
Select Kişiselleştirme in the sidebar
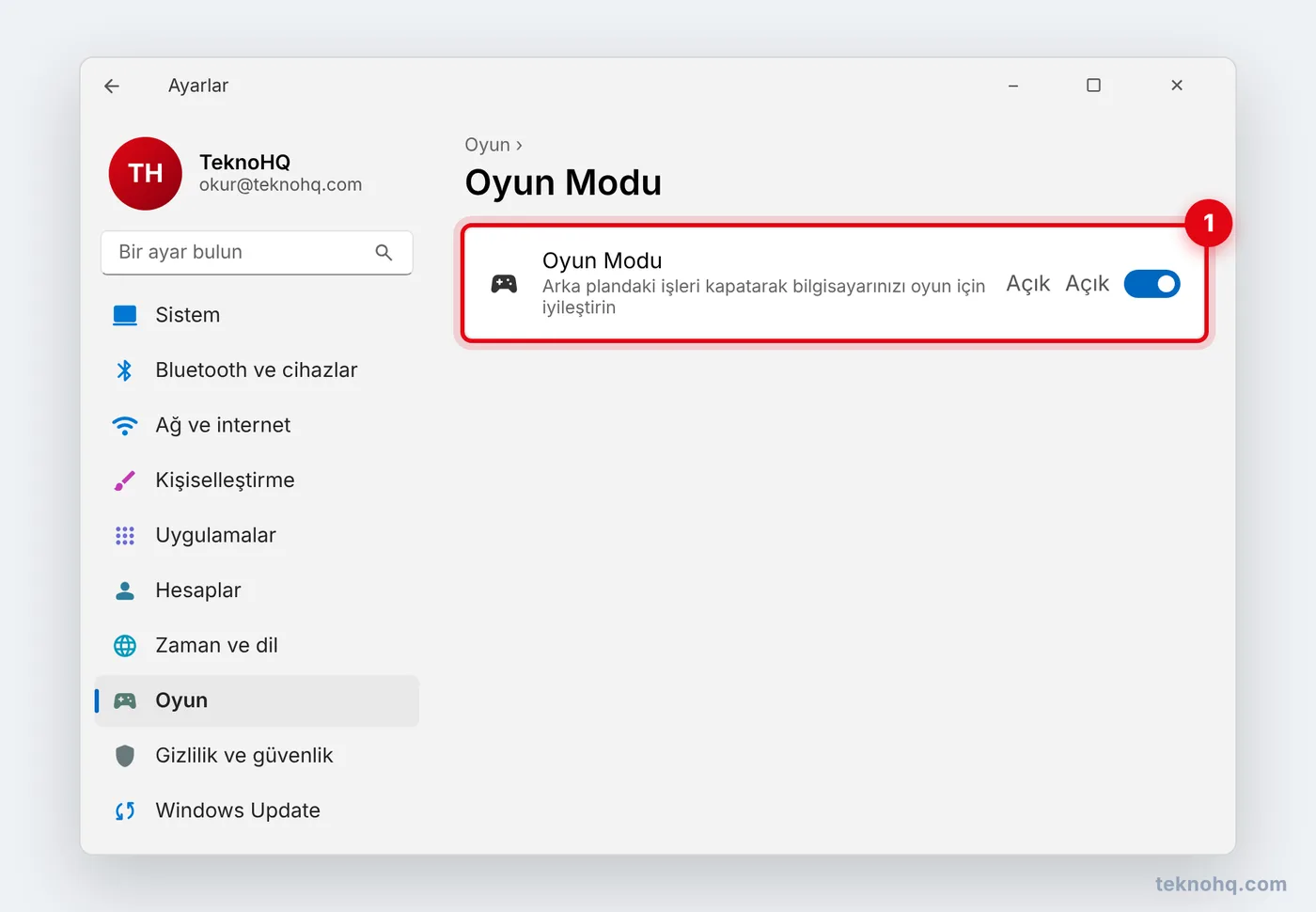click(257, 480)
